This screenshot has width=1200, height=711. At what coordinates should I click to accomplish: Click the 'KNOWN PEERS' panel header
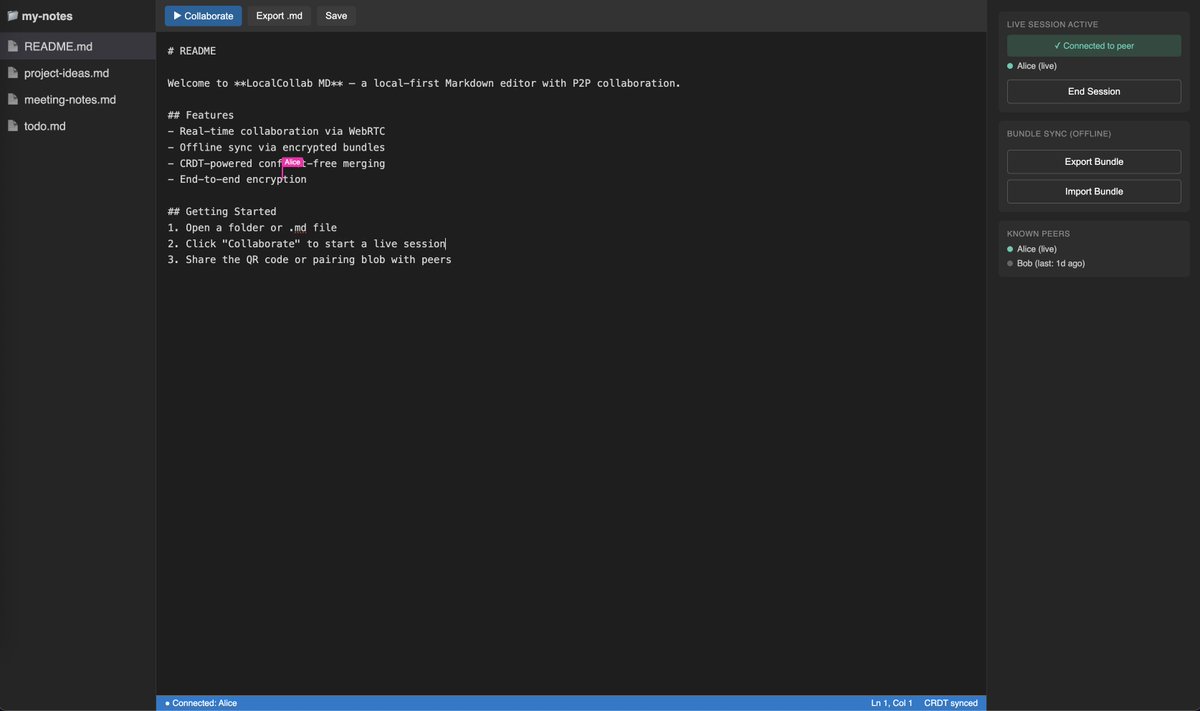pyautogui.click(x=1038, y=234)
